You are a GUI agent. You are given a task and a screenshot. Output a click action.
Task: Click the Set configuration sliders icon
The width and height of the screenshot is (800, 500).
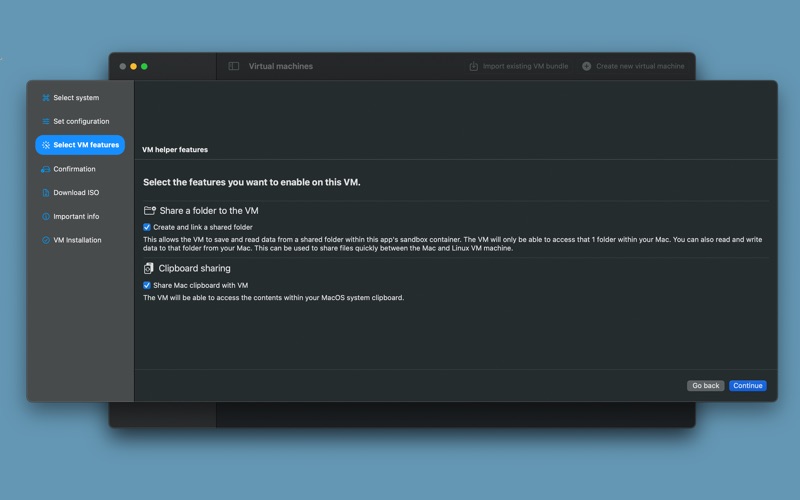coord(45,121)
